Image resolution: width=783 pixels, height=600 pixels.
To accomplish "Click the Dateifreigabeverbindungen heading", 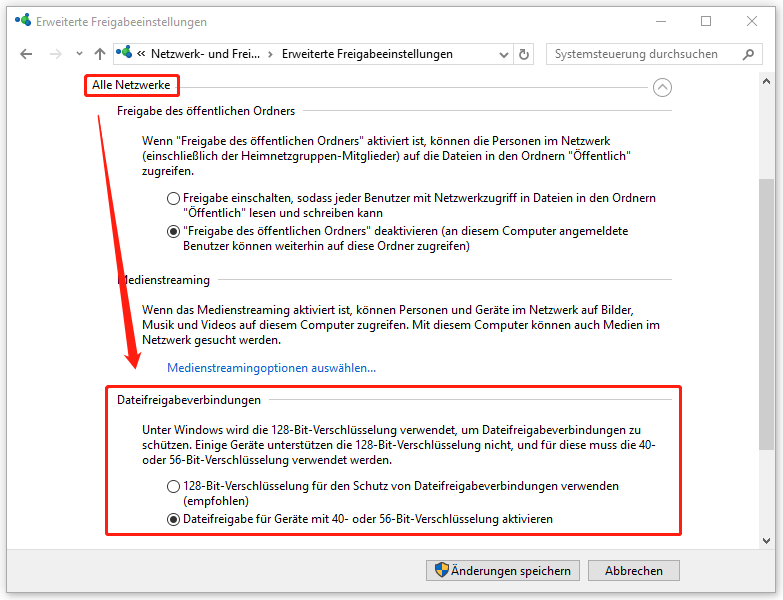I will [189, 400].
